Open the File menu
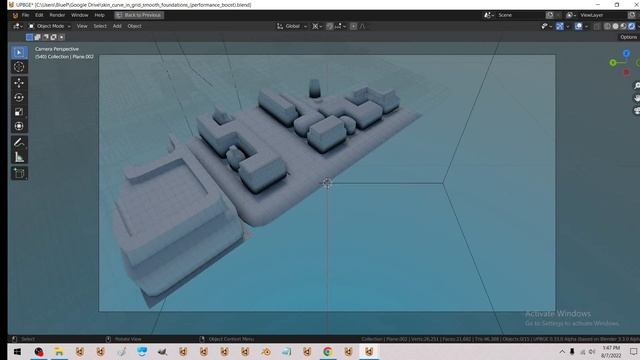Viewport: 640px width, 360px height. [25, 15]
